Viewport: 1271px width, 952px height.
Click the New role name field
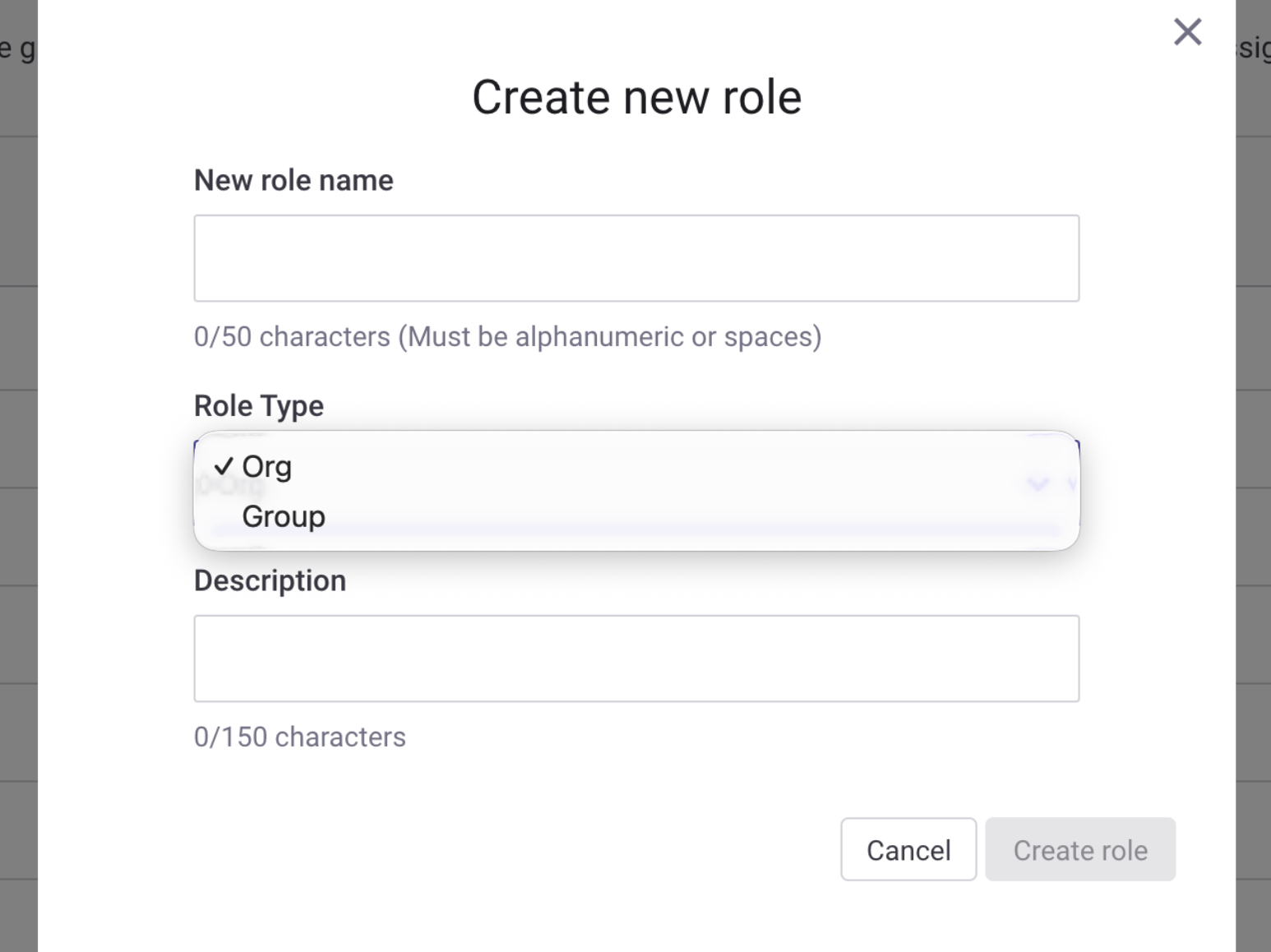pyautogui.click(x=636, y=258)
